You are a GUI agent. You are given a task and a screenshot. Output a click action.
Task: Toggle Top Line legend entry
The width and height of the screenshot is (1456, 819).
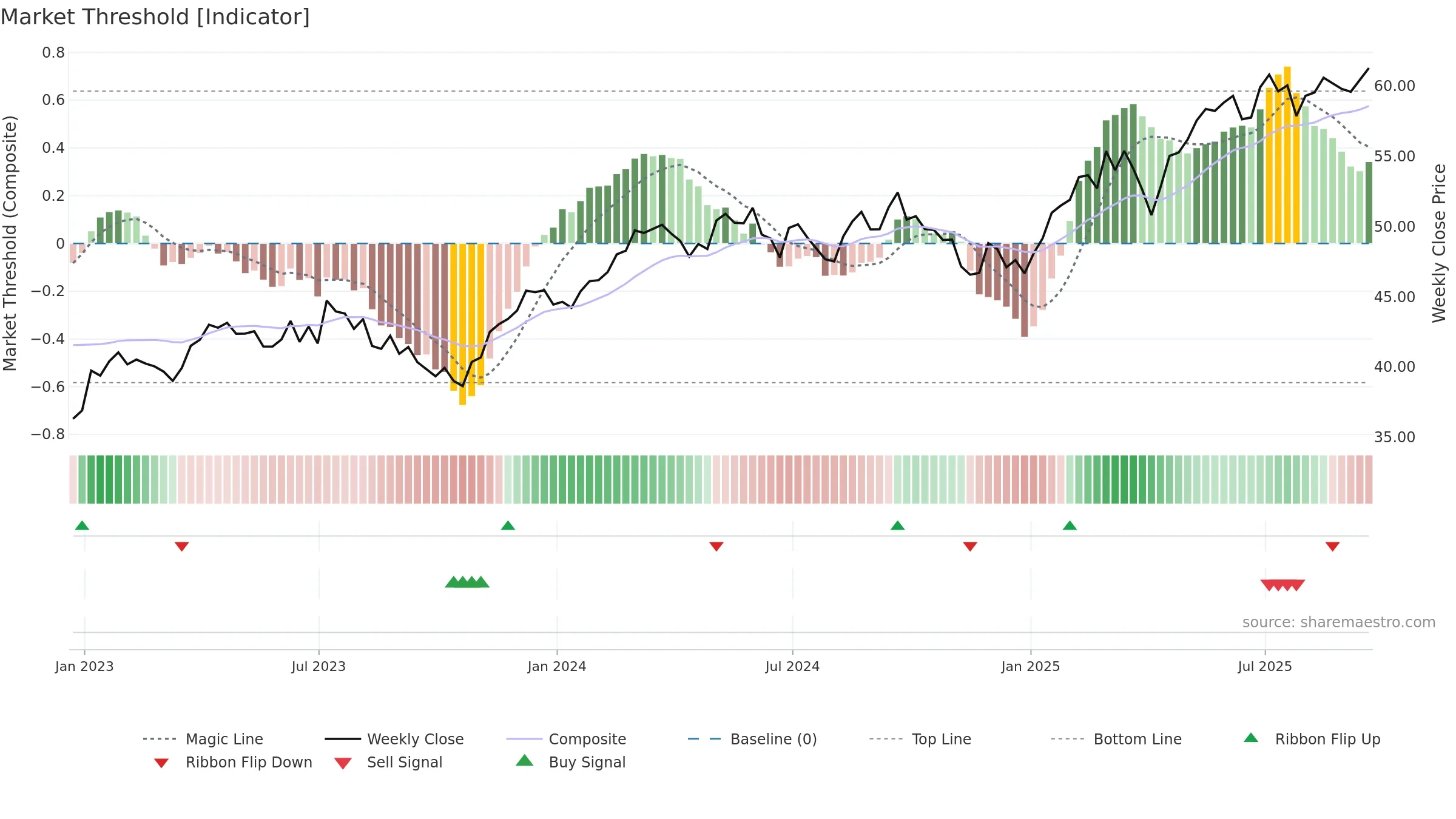point(920,739)
